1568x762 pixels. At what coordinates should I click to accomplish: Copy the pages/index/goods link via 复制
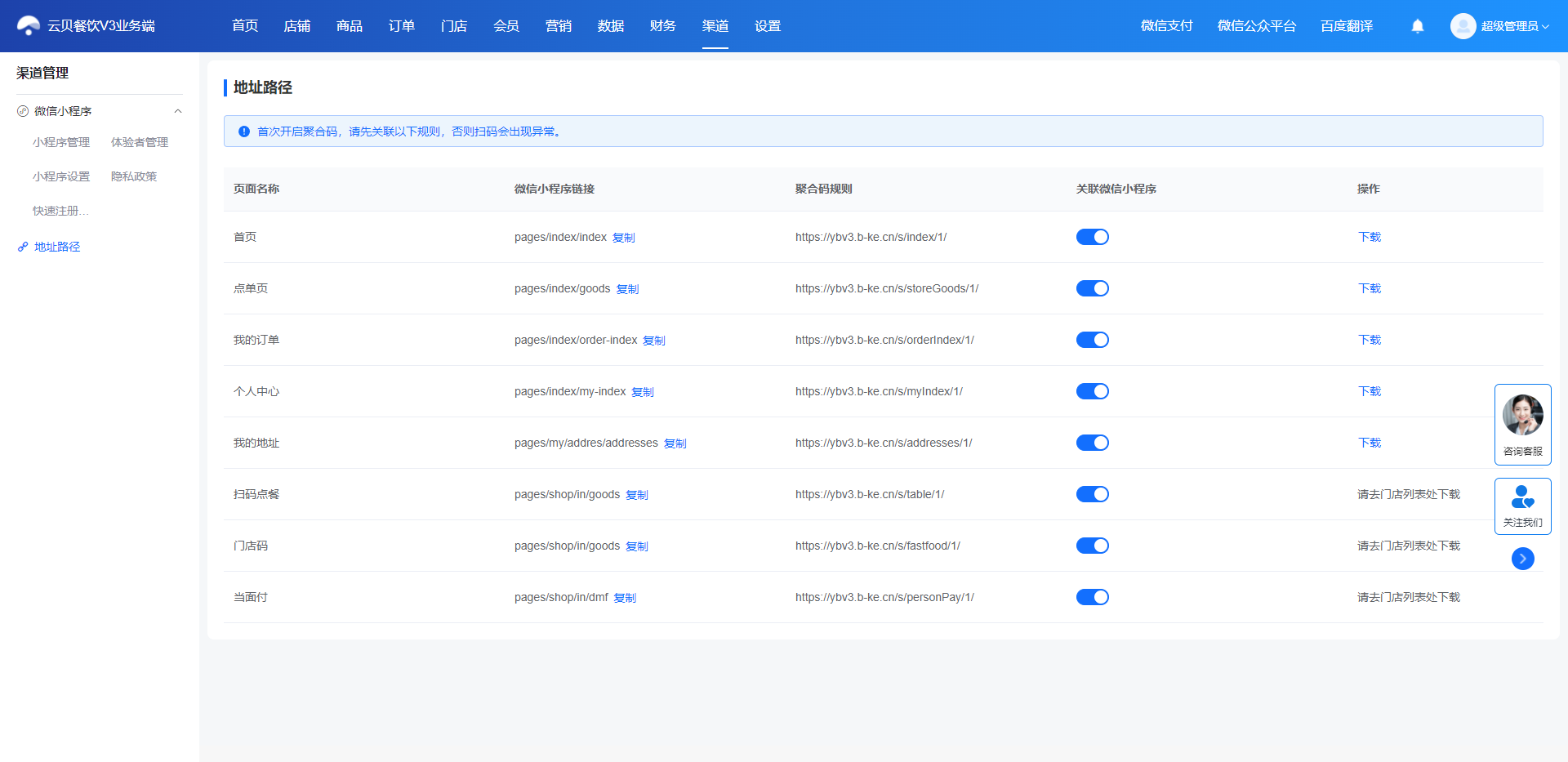point(627,289)
